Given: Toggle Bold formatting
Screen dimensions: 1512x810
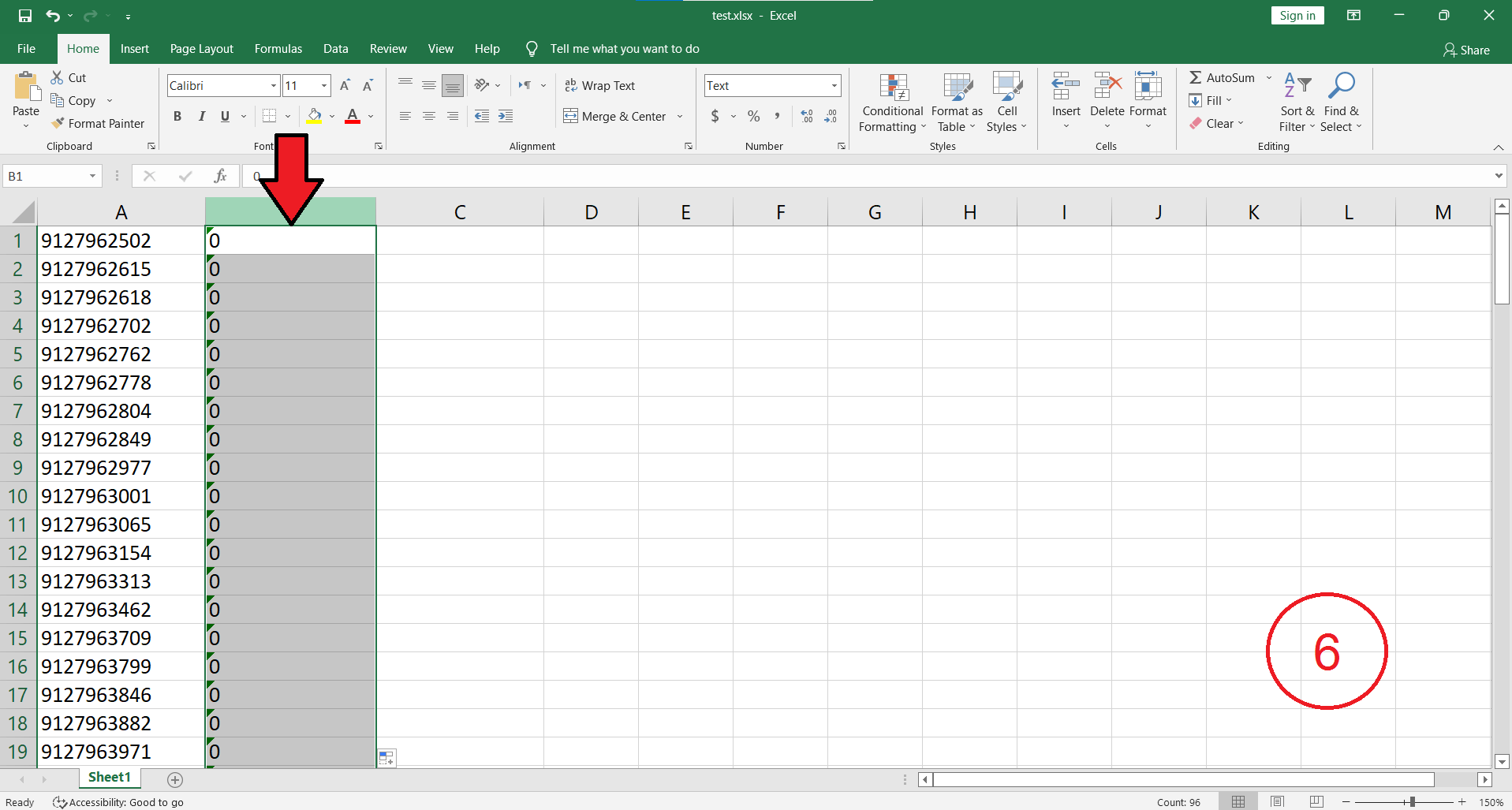Looking at the screenshot, I should pos(177,117).
